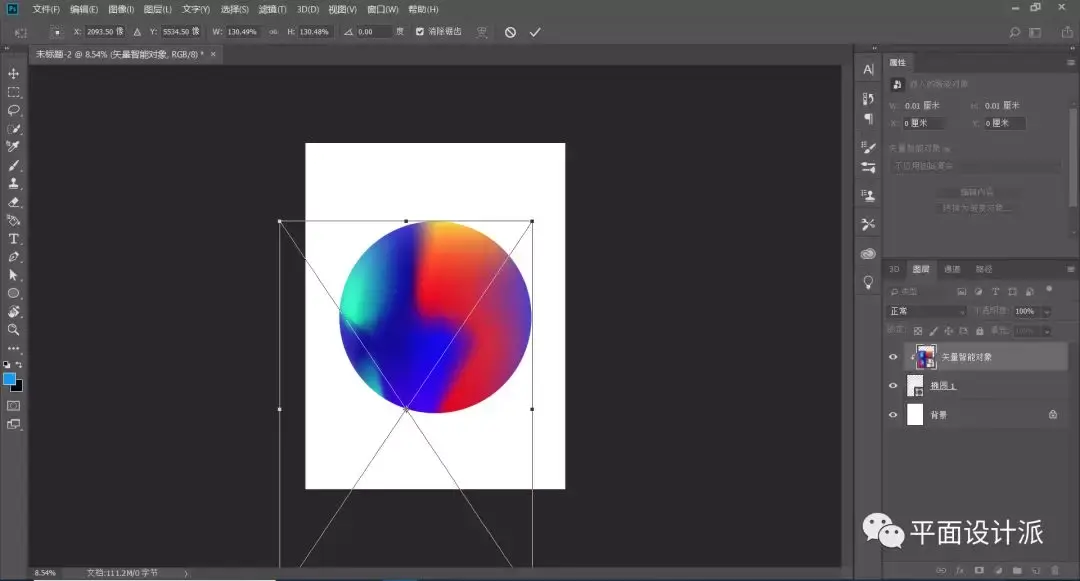Switch to the 通道 channels tab

(x=952, y=269)
